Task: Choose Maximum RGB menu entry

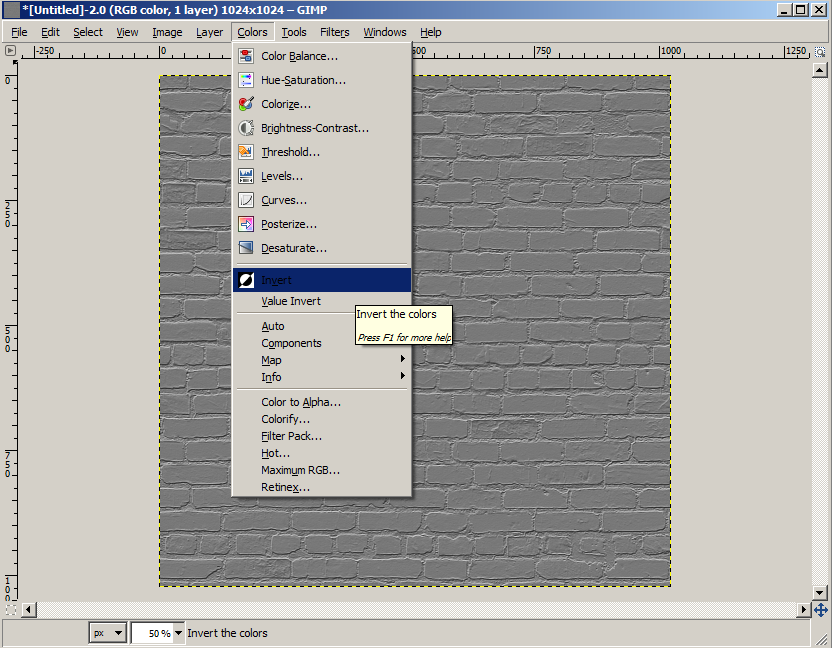Action: click(322, 470)
